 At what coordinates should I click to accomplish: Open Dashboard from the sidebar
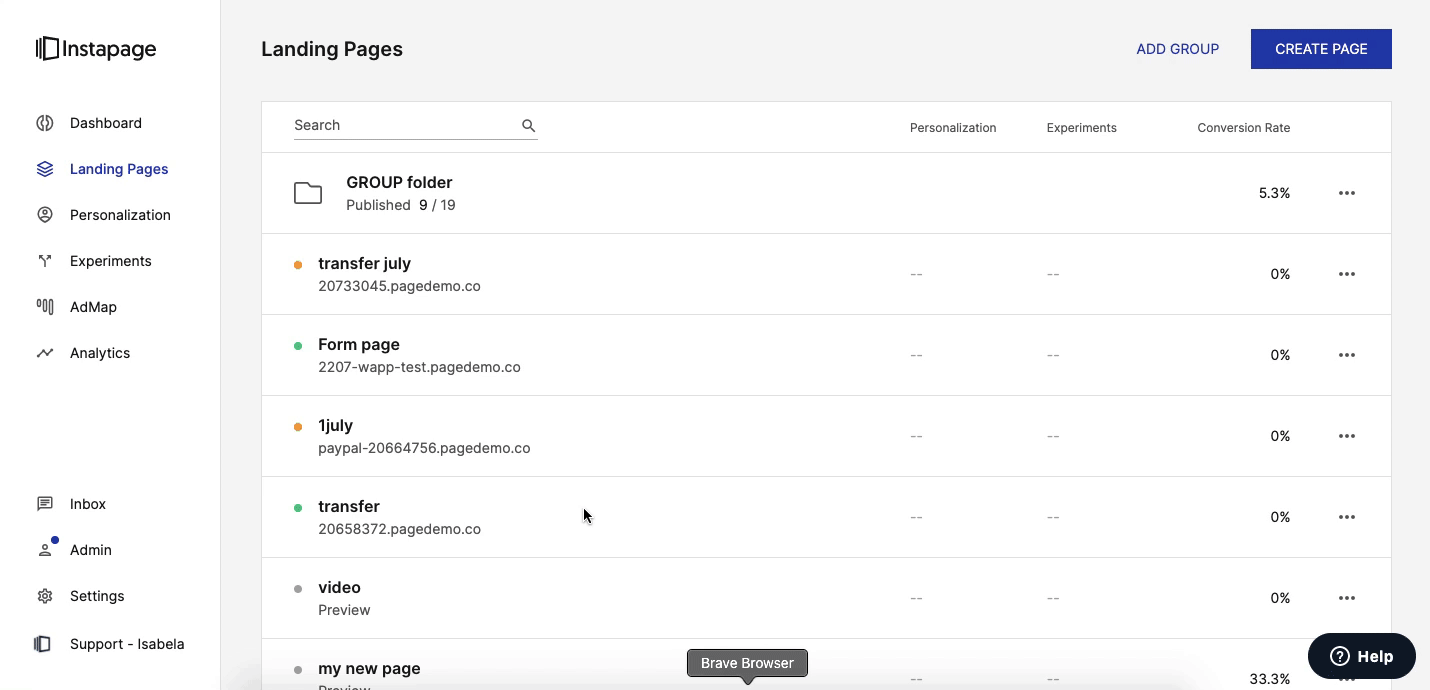point(106,123)
